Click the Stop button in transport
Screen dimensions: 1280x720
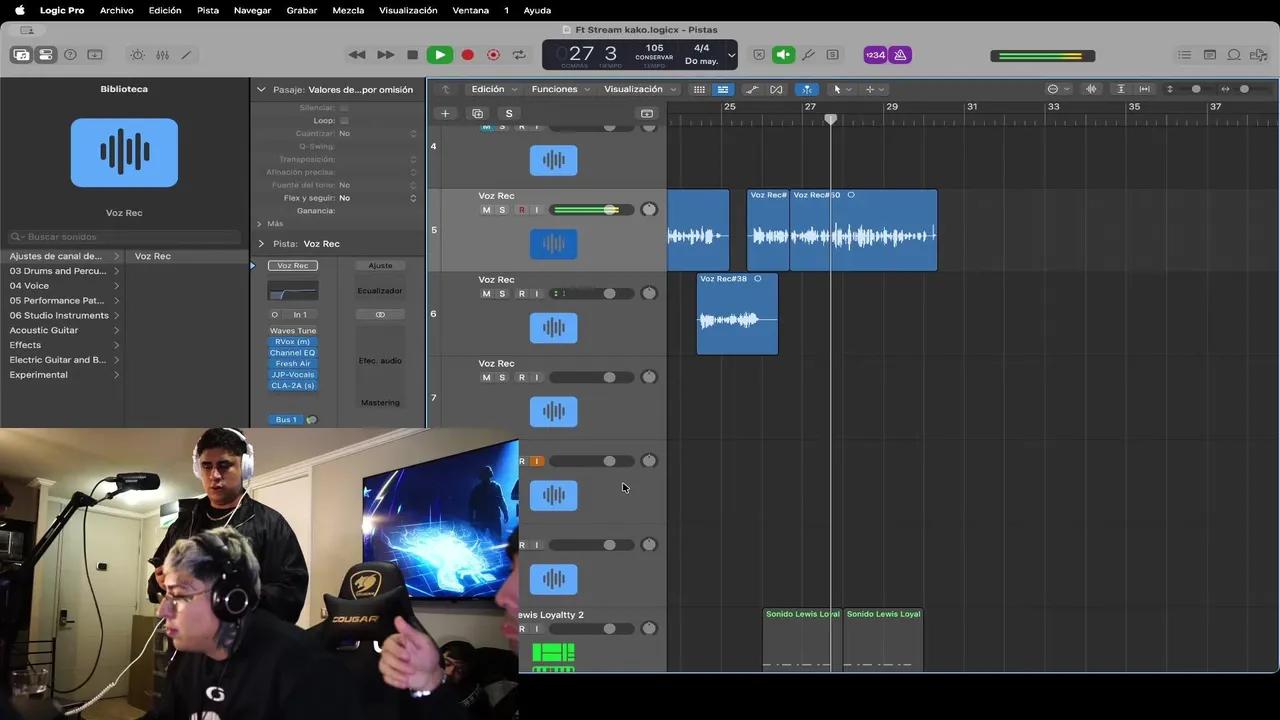pos(412,55)
